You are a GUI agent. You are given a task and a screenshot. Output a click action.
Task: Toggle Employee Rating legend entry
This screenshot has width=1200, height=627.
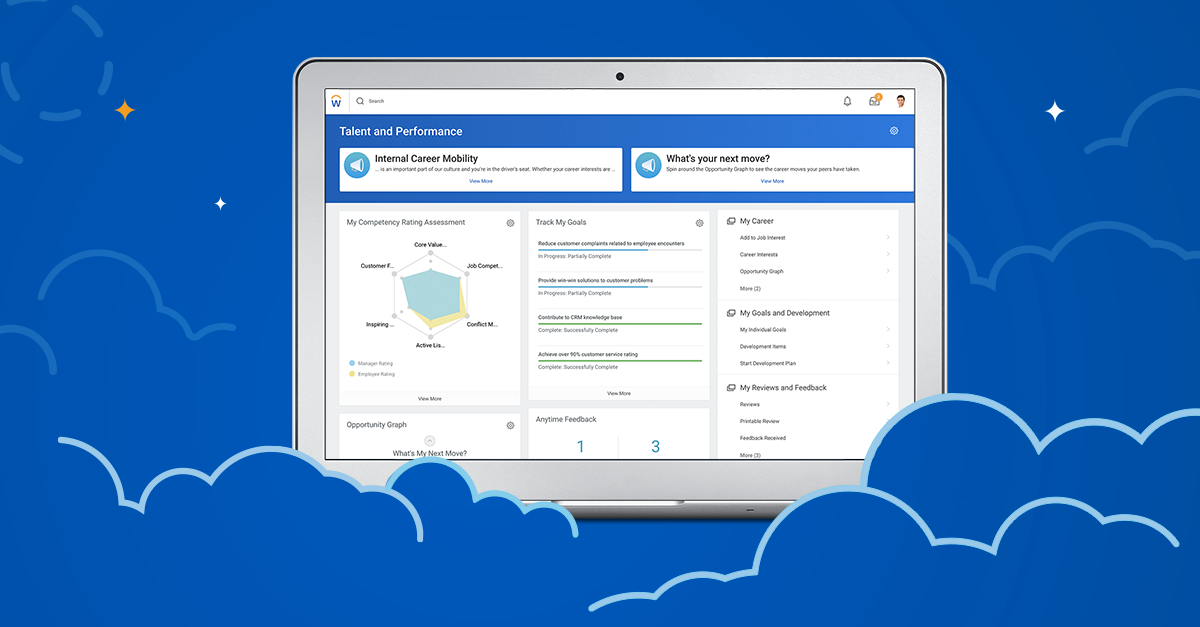(371, 374)
